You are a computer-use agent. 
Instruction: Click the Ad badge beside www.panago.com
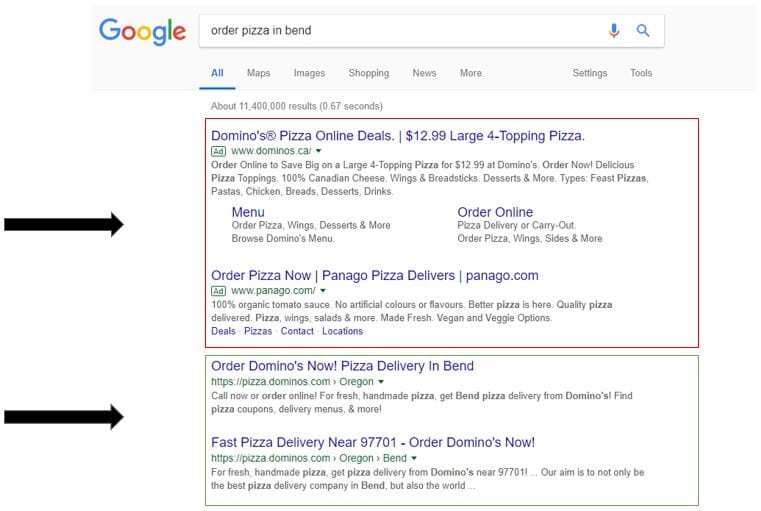tap(218, 291)
